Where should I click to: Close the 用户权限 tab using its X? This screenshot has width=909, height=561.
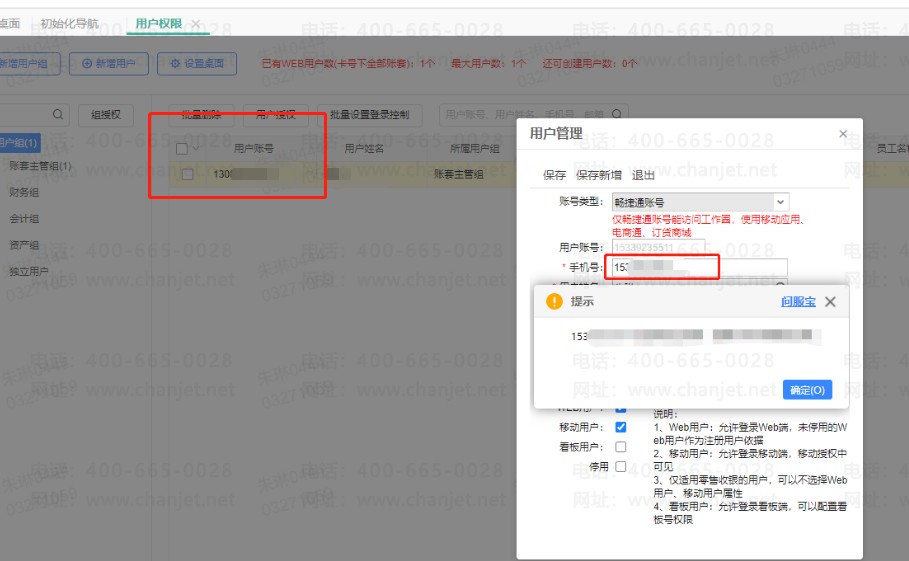(196, 23)
